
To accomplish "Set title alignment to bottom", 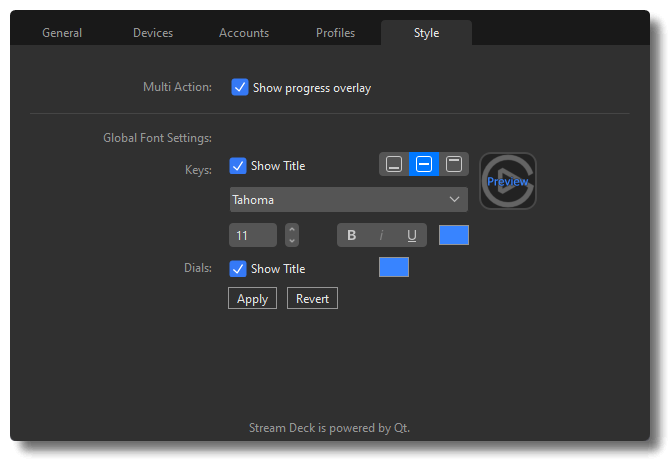I will pos(394,164).
